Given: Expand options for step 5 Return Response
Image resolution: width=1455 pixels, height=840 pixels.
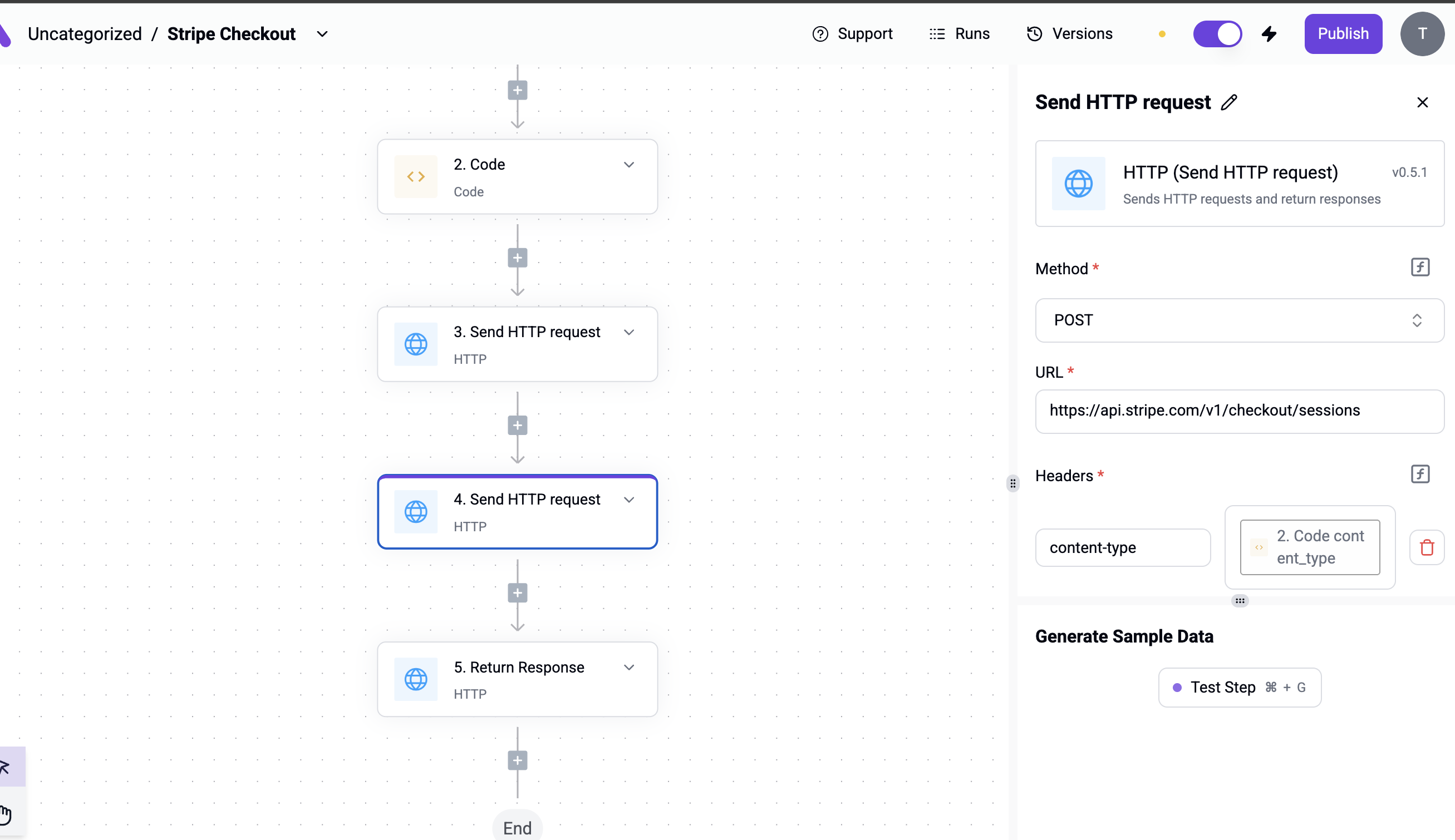Looking at the screenshot, I should pos(628,668).
